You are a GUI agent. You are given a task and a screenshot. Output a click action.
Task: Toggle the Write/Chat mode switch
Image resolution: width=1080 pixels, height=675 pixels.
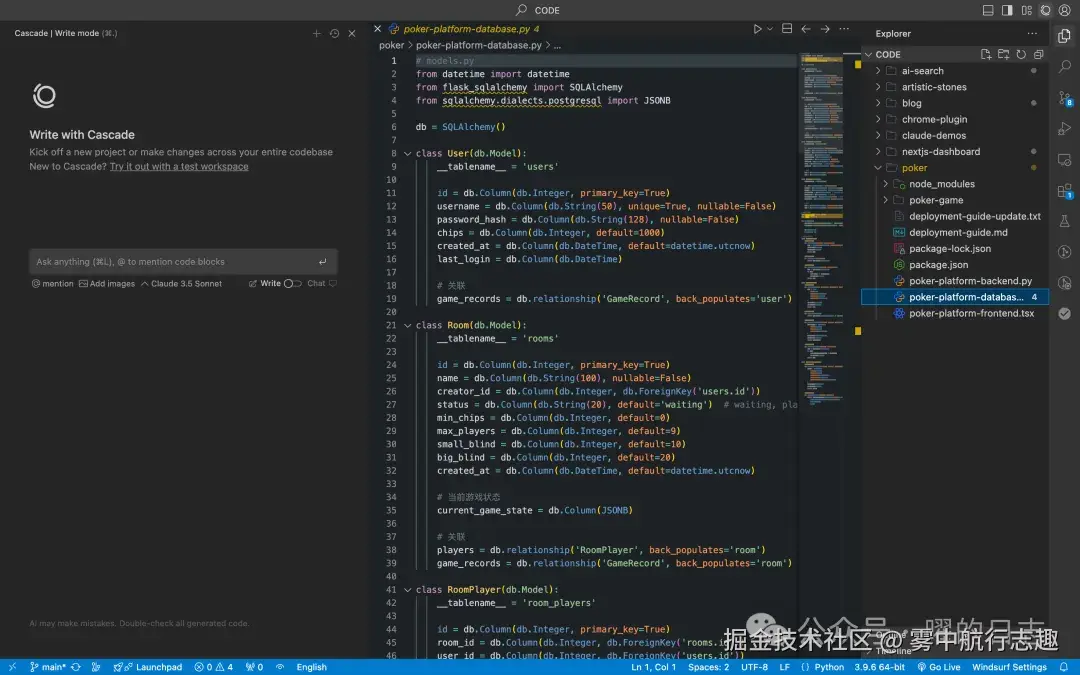point(292,284)
